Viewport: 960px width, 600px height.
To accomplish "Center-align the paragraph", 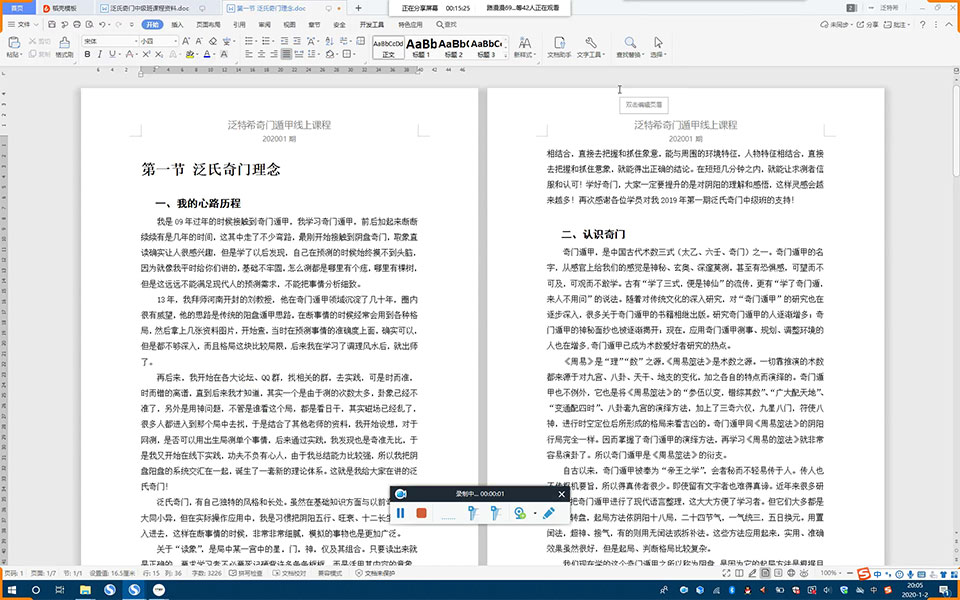I will 261,54.
